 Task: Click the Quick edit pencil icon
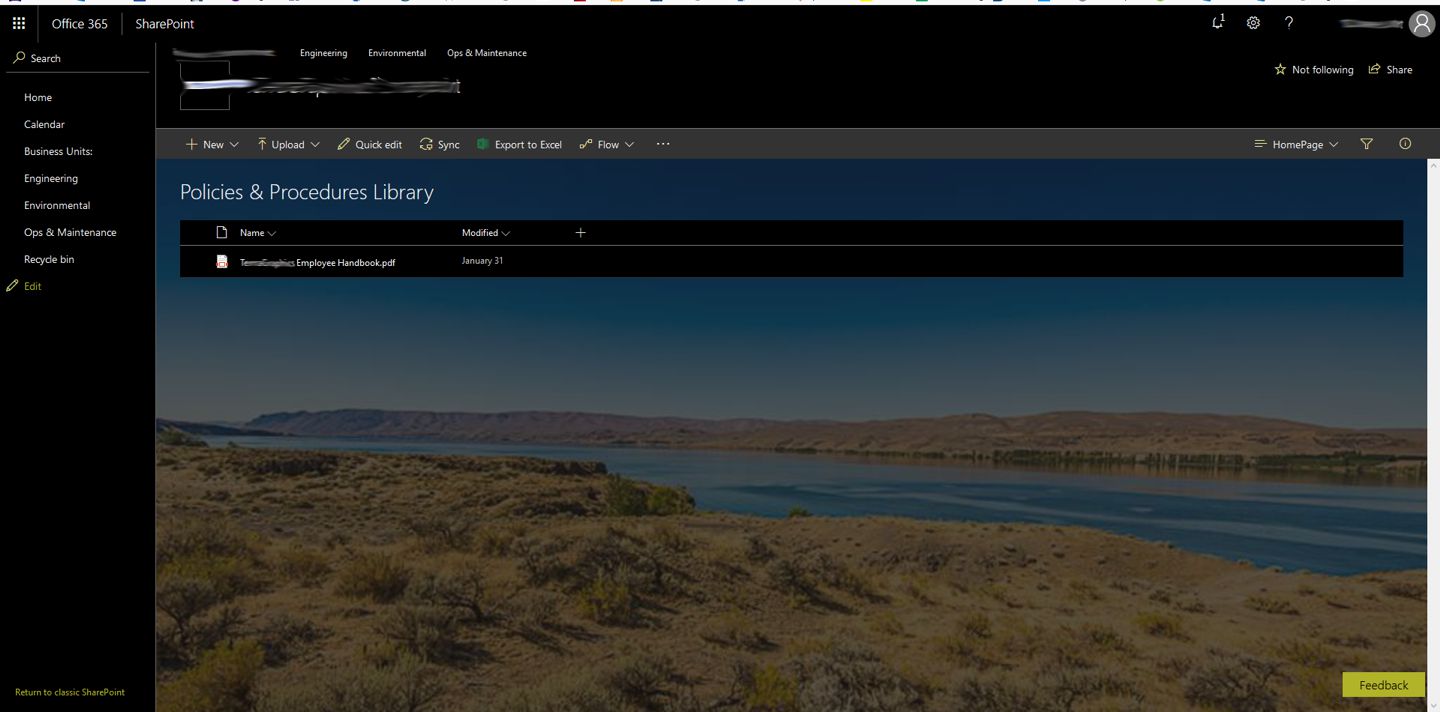pos(344,144)
